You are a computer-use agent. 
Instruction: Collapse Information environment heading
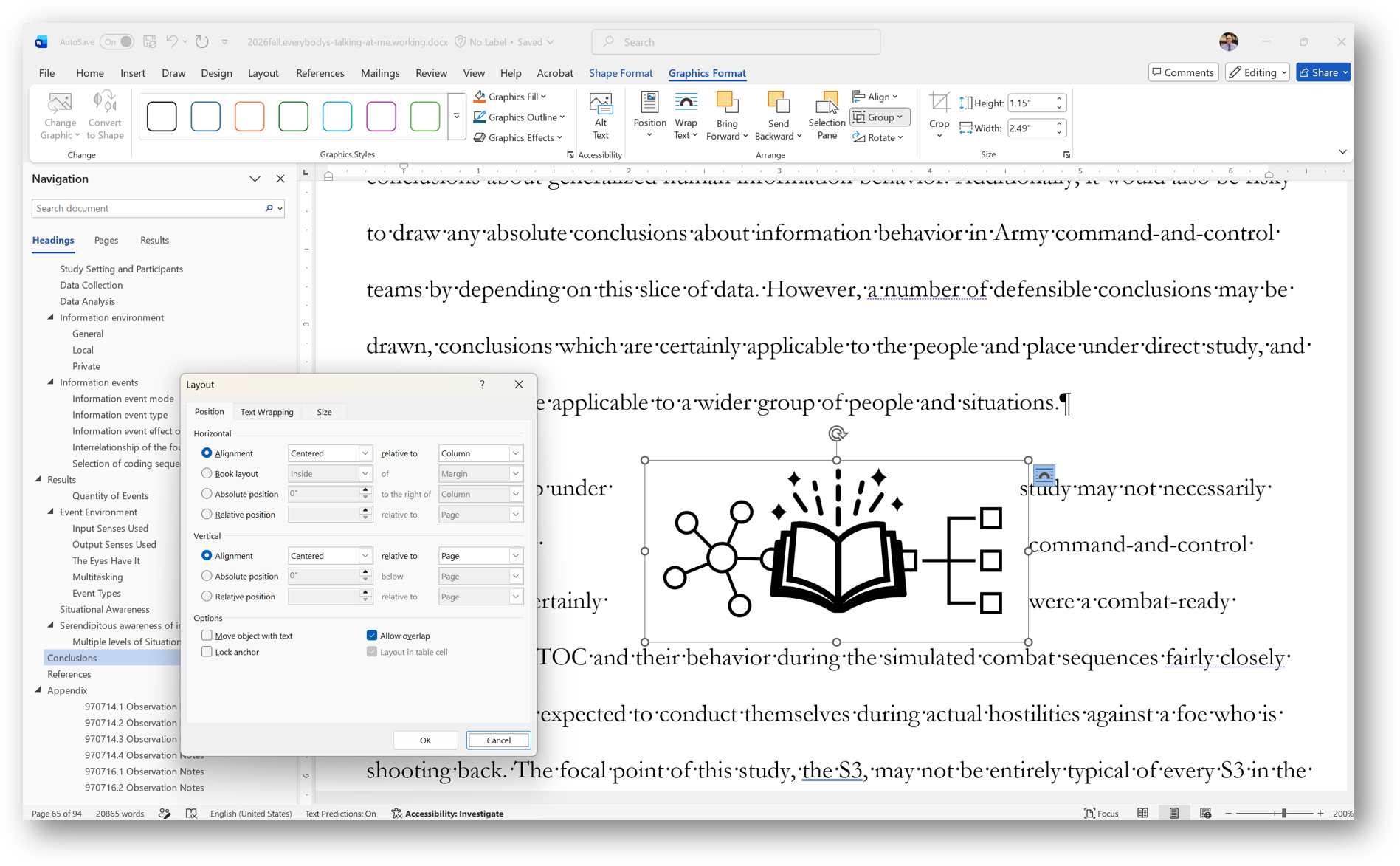[51, 317]
